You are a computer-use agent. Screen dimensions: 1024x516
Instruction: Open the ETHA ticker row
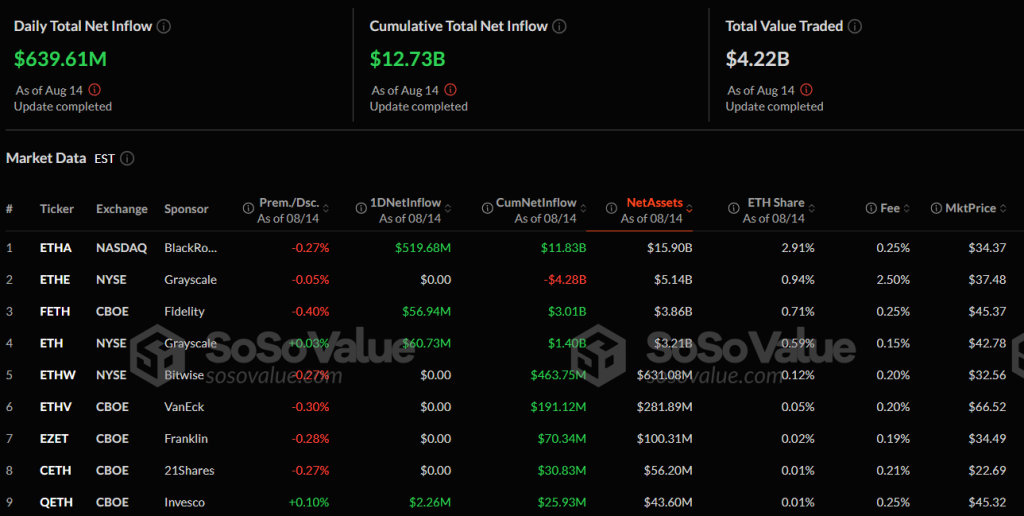tap(56, 247)
